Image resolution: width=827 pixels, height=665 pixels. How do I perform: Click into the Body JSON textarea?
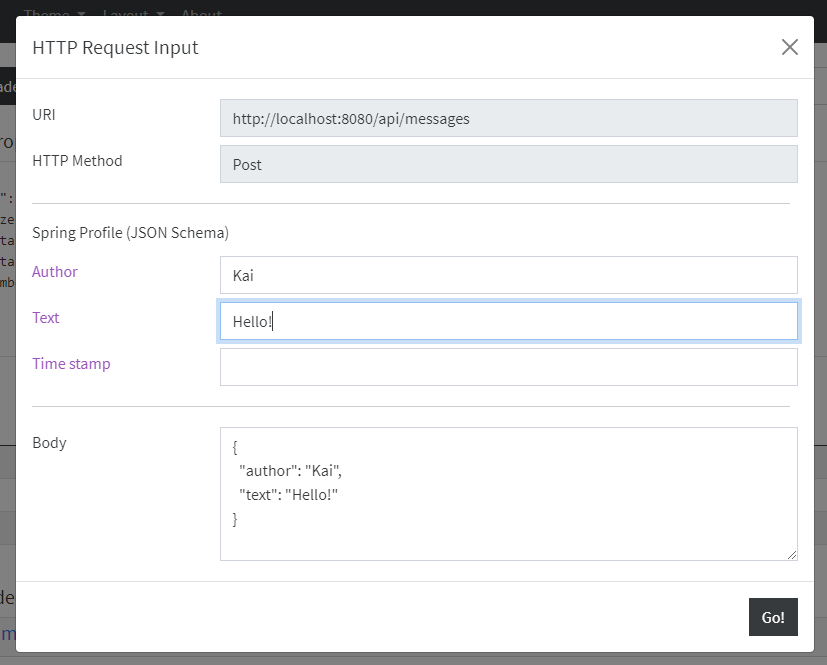tap(508, 494)
